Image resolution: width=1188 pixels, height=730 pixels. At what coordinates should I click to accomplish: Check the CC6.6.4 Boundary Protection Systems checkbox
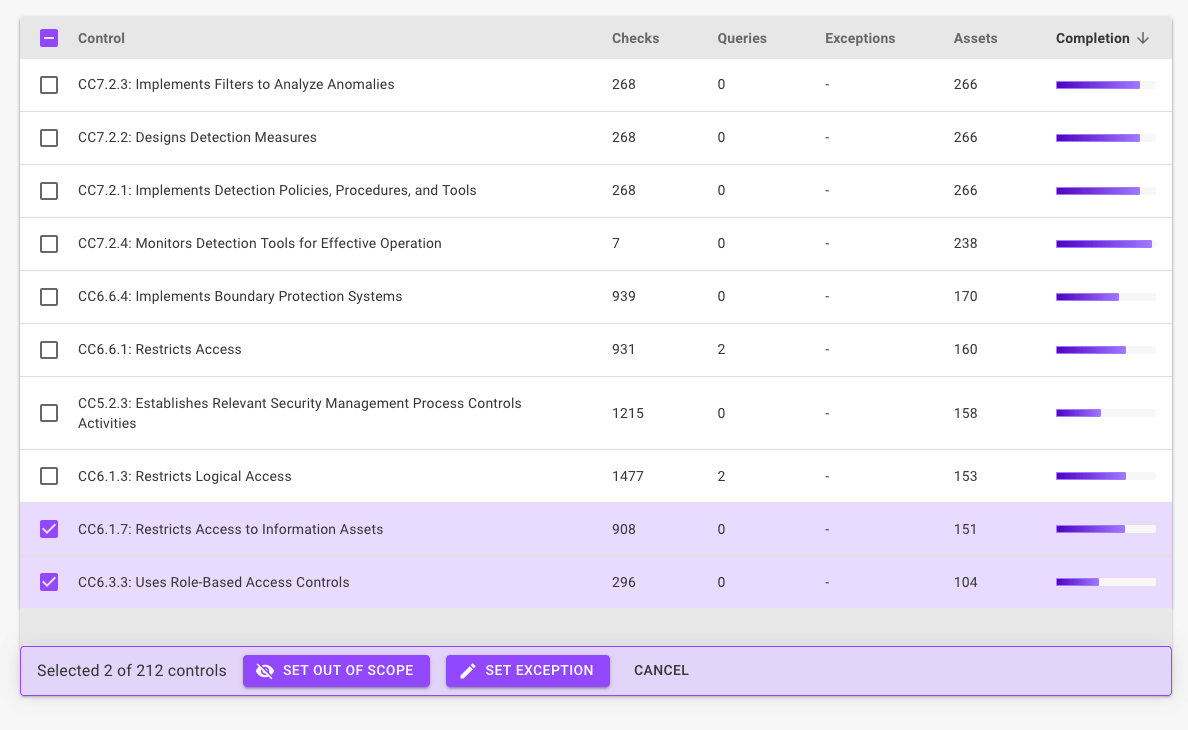click(49, 297)
